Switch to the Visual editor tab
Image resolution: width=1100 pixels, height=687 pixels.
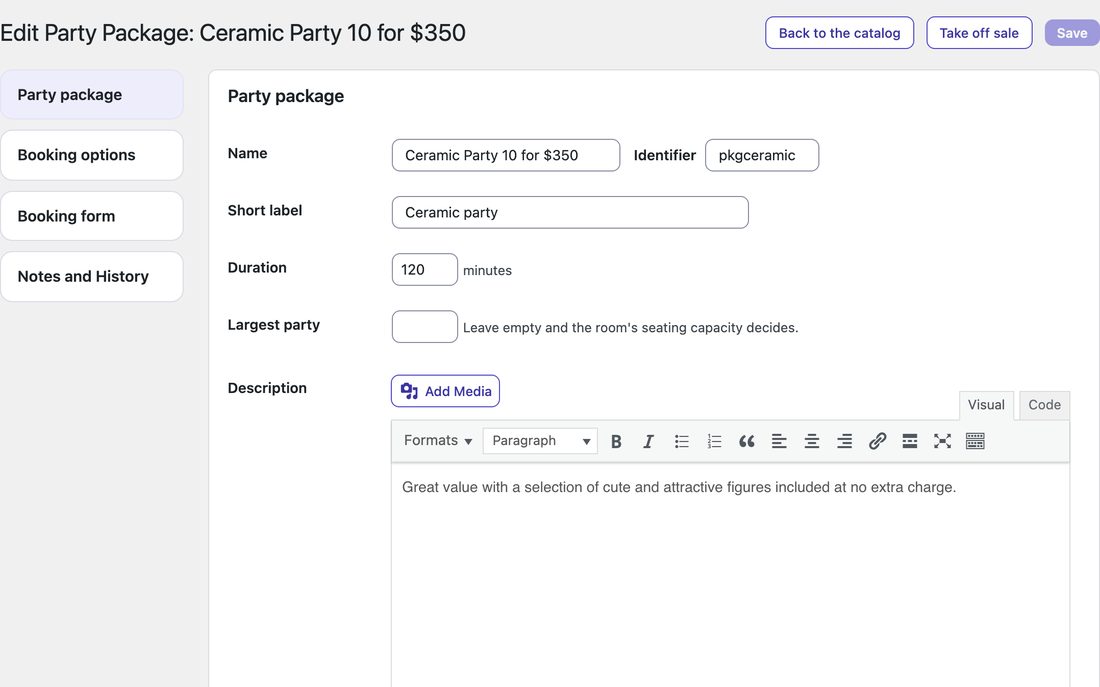tap(986, 405)
